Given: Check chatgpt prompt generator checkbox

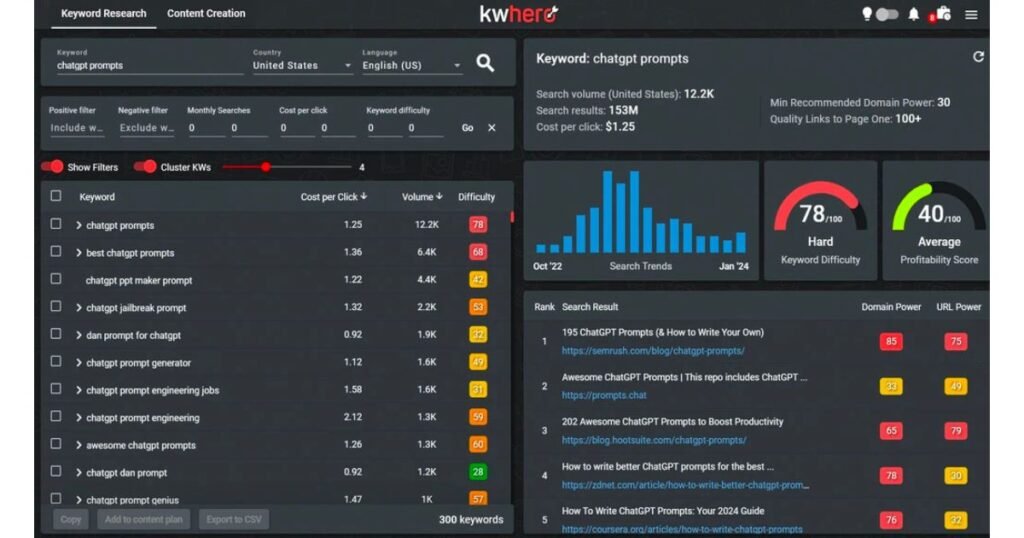Looking at the screenshot, I should [x=56, y=361].
